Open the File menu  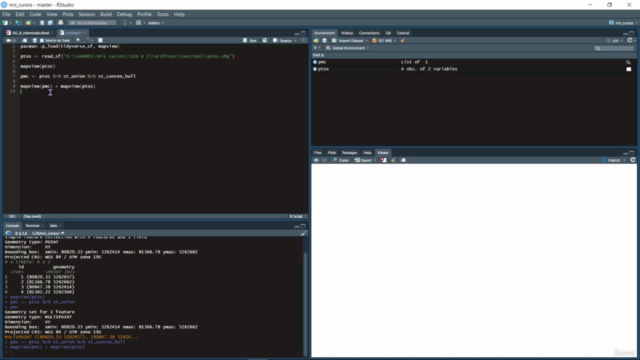click(7, 14)
